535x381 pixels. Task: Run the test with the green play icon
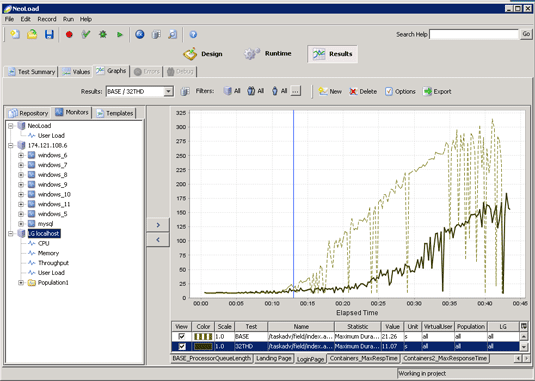(120, 34)
